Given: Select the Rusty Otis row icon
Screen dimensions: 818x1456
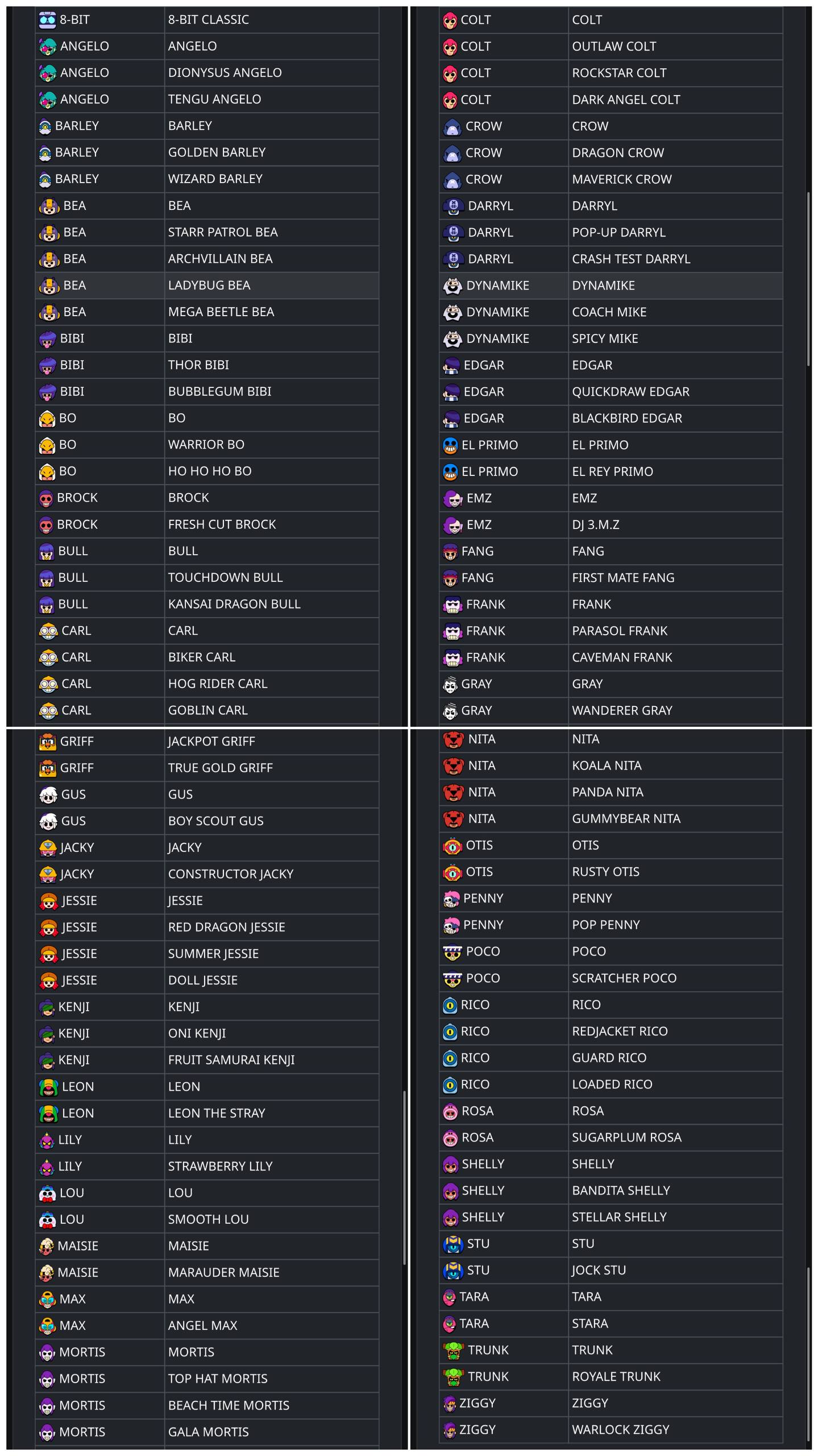Looking at the screenshot, I should click(452, 872).
